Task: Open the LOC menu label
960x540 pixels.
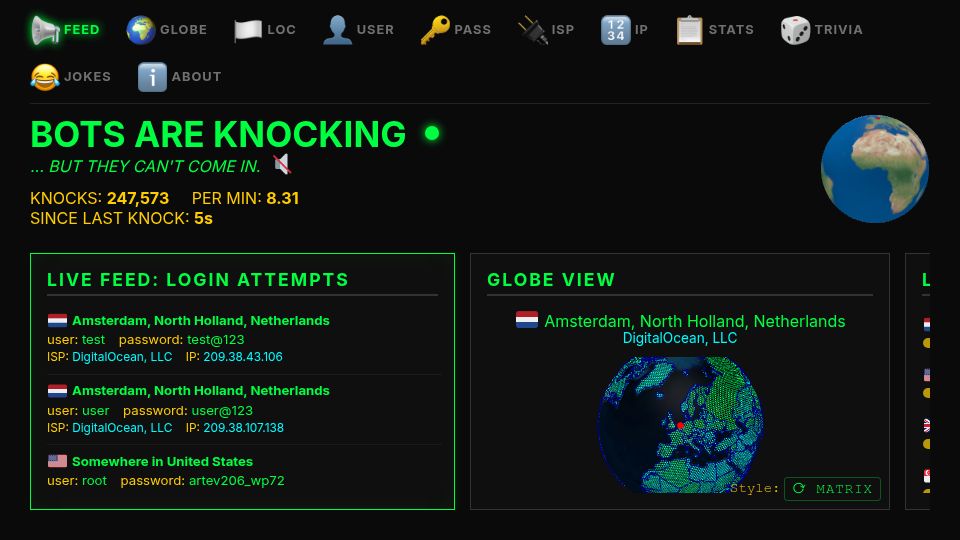Action: 282,30
